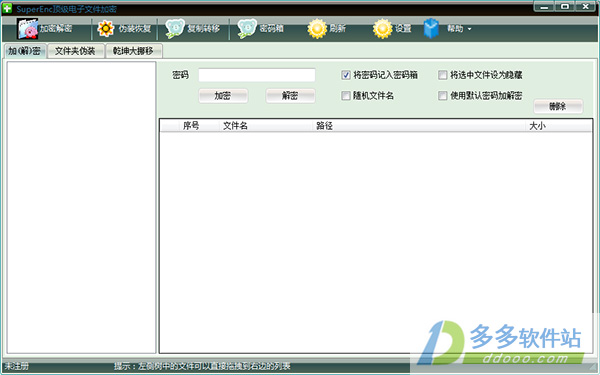
Task: Enable 使用默认密码加解密 checkbox
Action: coord(442,95)
